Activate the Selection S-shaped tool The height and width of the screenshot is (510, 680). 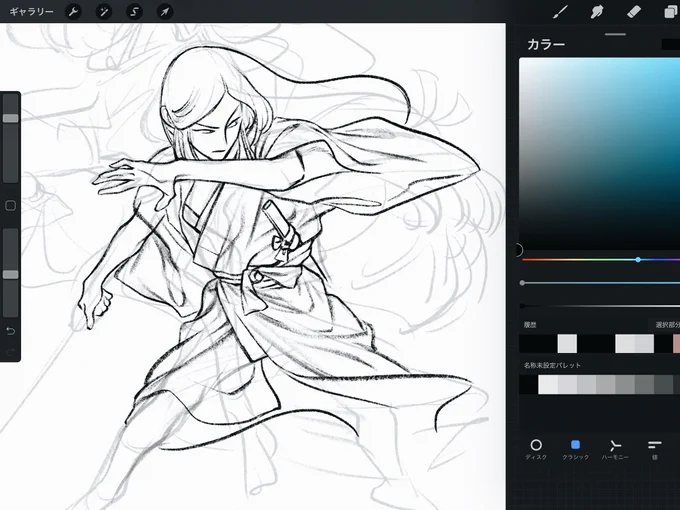click(x=134, y=12)
